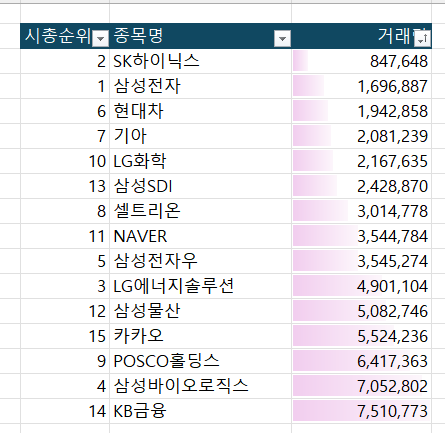Click the volume value 1,696,887
Screen dimensions: 445x433
tap(392, 86)
